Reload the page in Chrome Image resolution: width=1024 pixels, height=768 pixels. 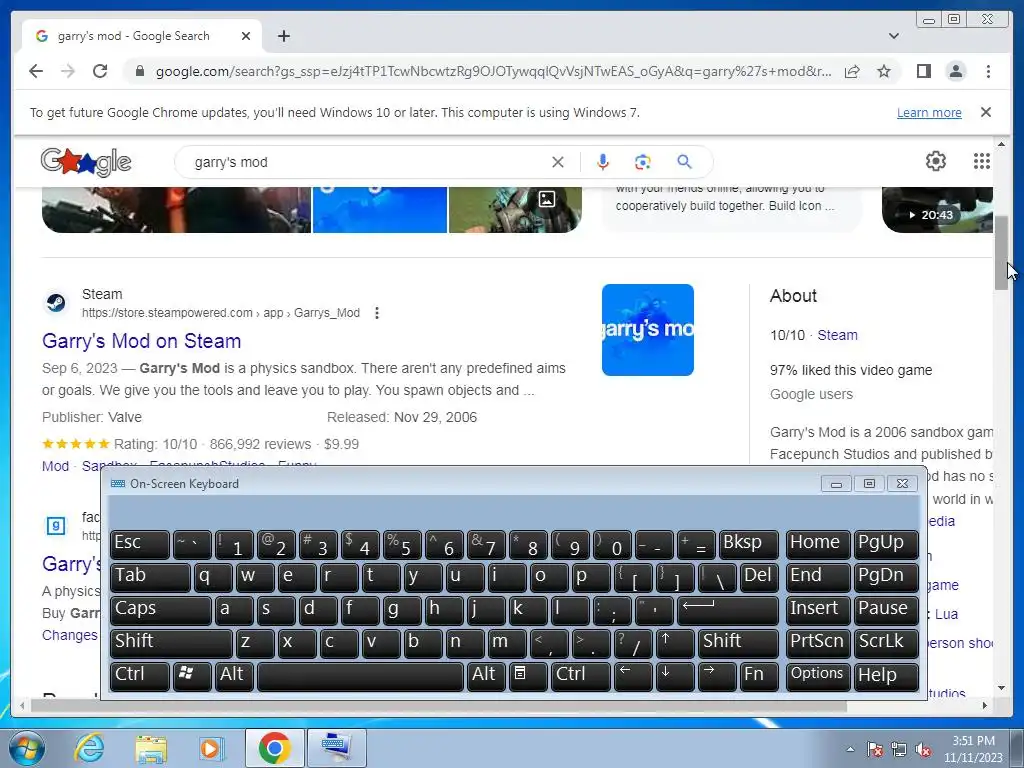point(100,71)
